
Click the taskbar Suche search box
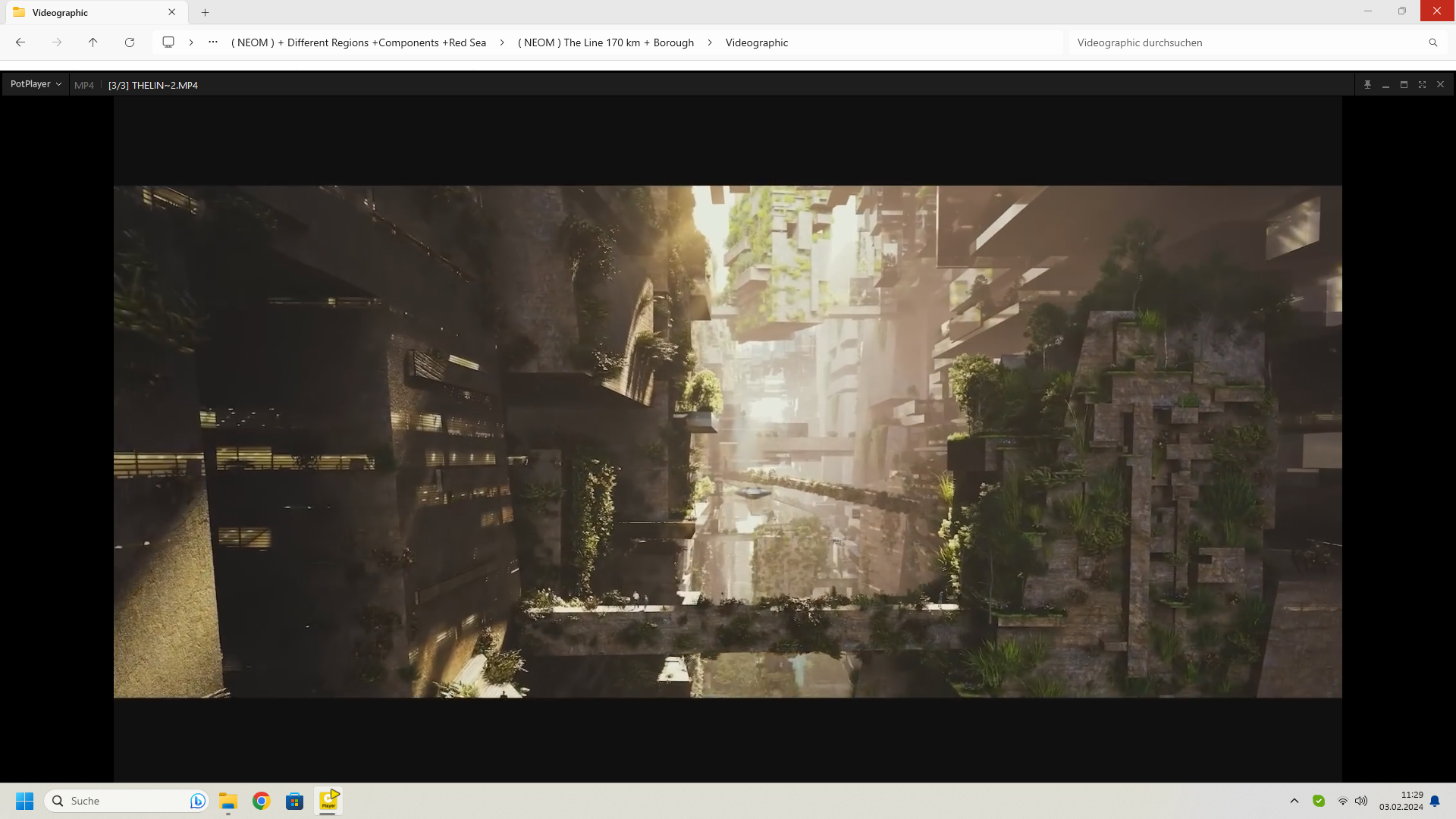126,801
